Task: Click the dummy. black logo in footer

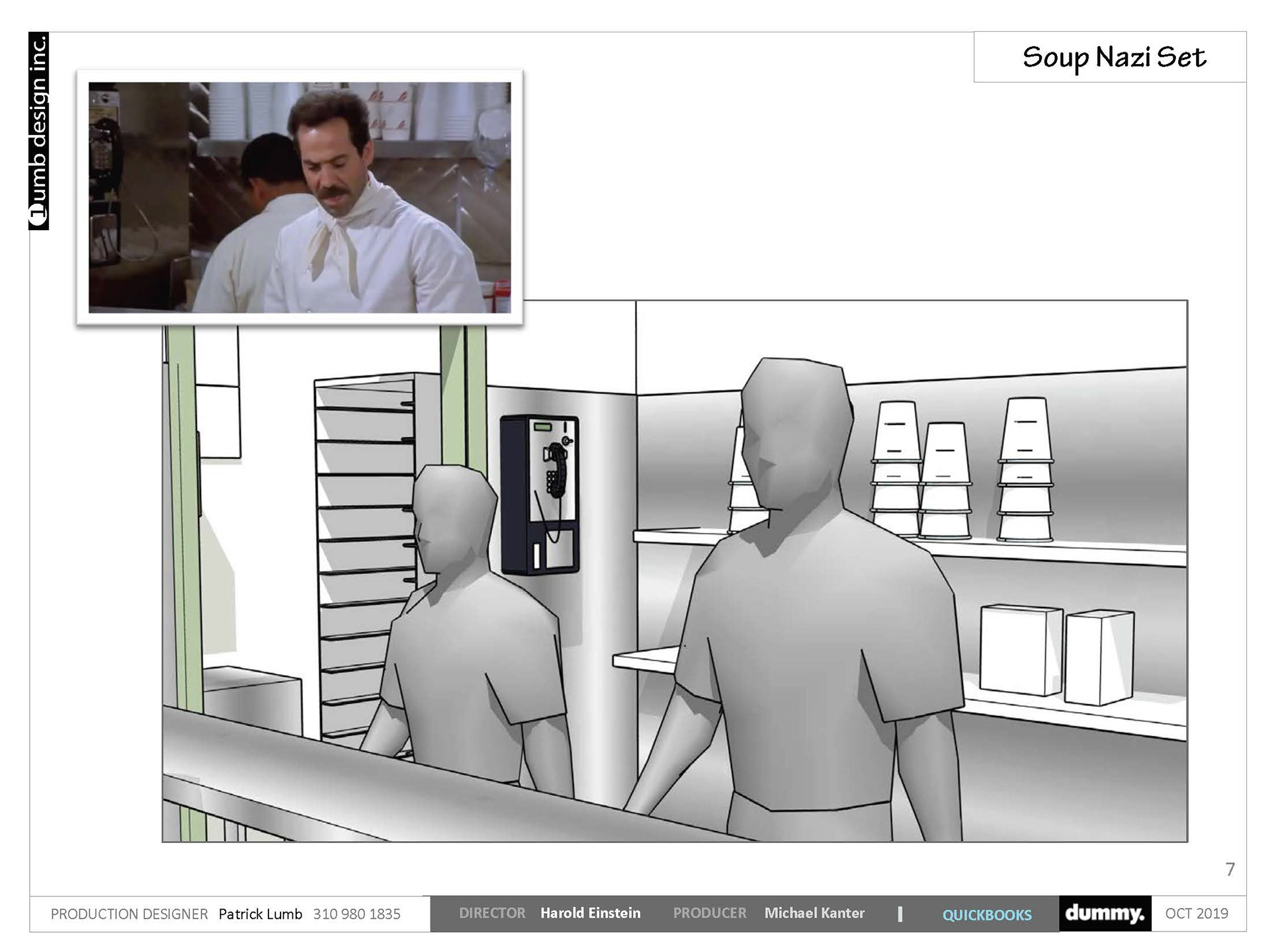Action: (x=1104, y=914)
